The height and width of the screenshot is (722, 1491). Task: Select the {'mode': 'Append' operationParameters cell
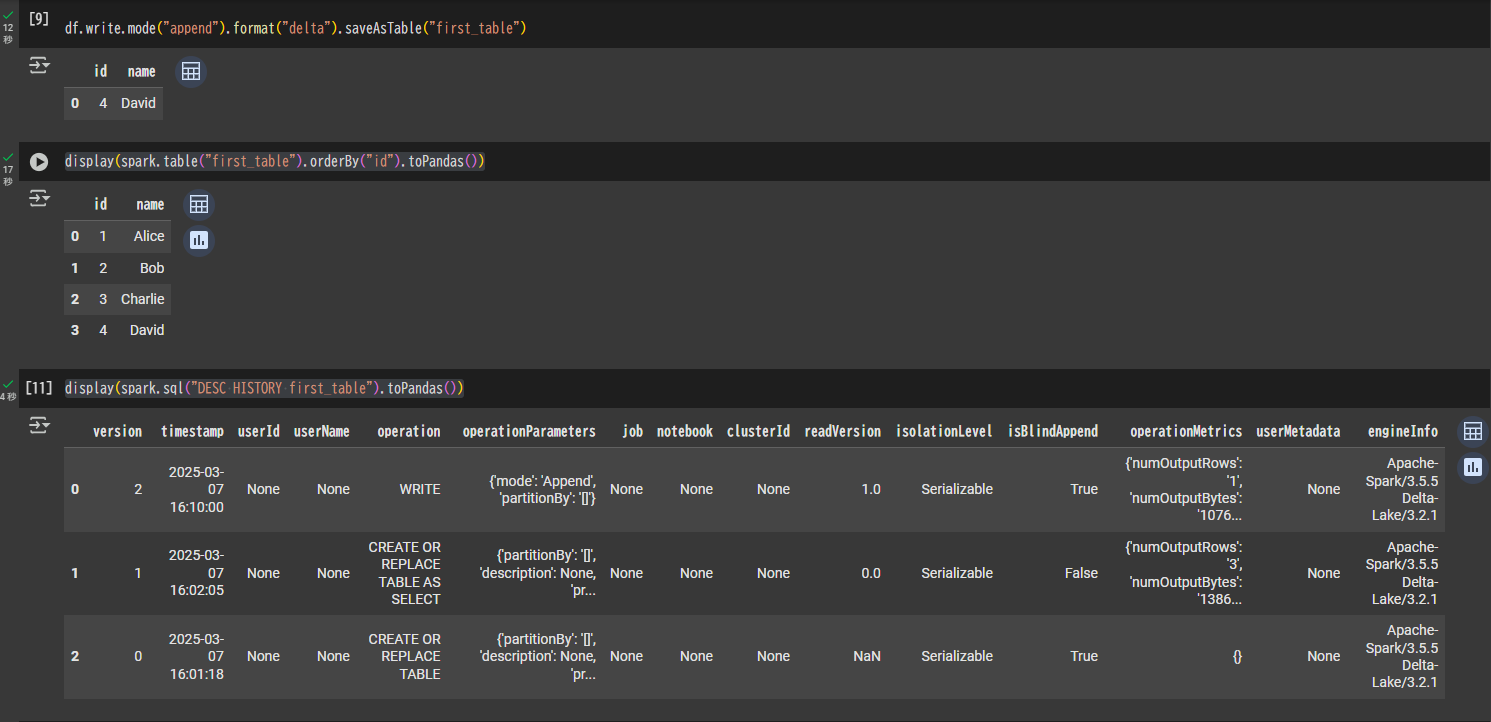pos(543,490)
